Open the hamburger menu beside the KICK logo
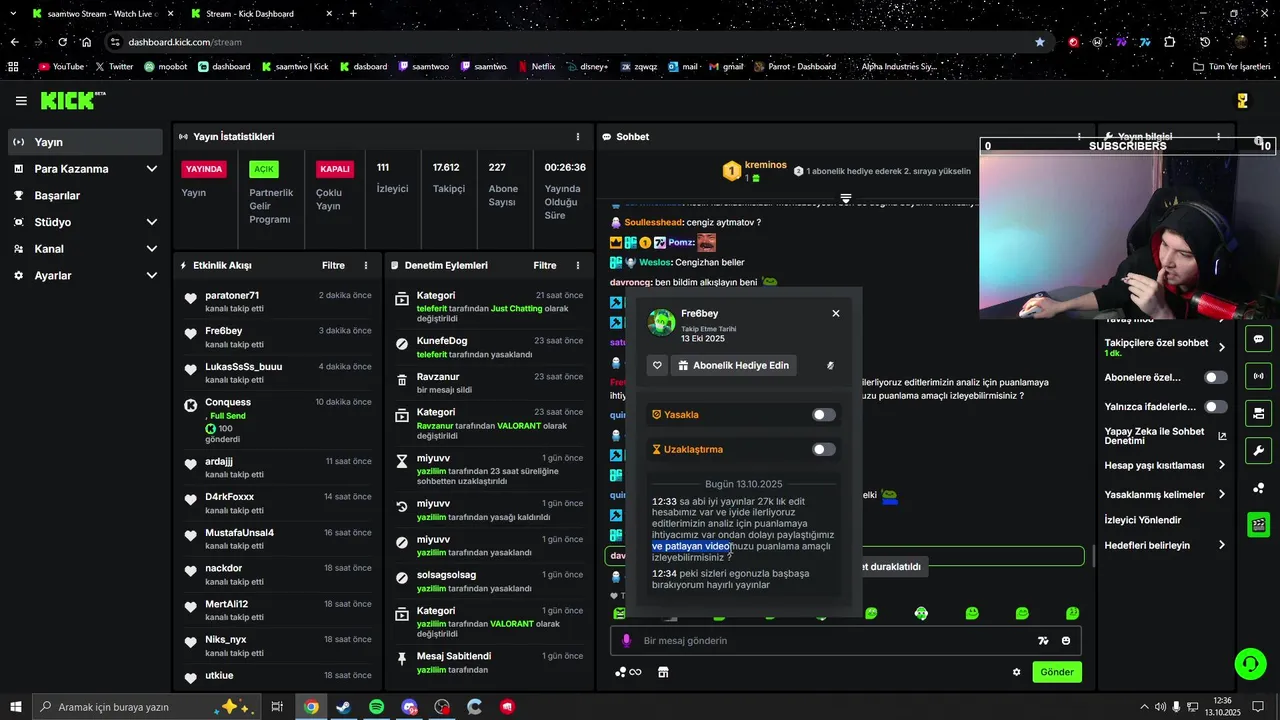Viewport: 1280px width, 720px height. point(21,101)
